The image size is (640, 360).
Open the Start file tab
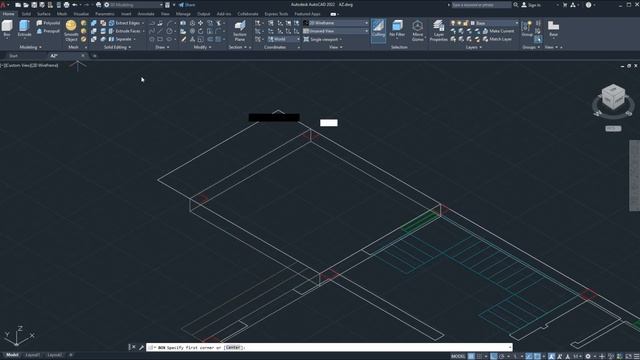pyautogui.click(x=13, y=56)
